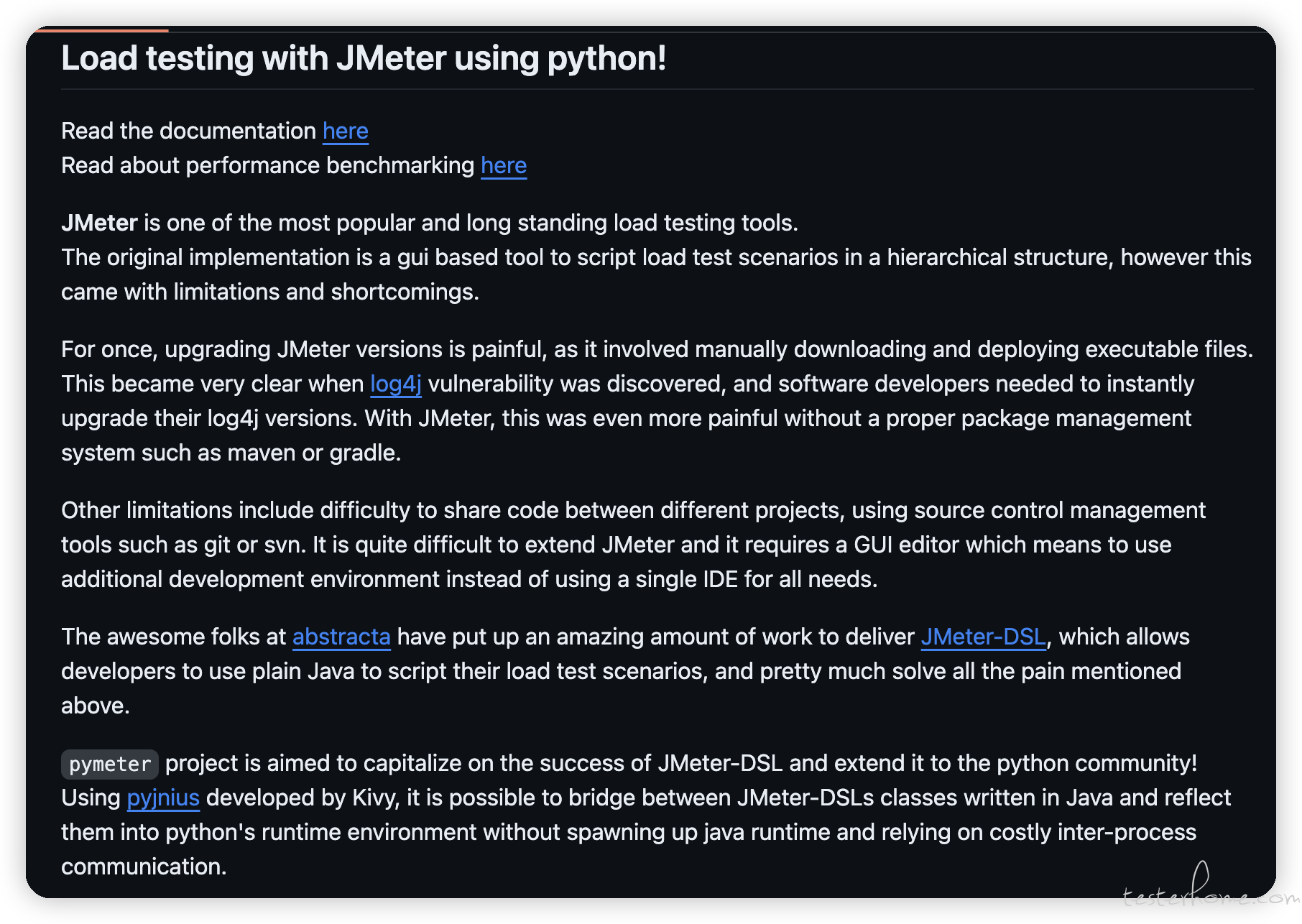Viewport: 1302px width, 924px height.
Task: Open the documentation 'here' link
Action: pos(345,131)
